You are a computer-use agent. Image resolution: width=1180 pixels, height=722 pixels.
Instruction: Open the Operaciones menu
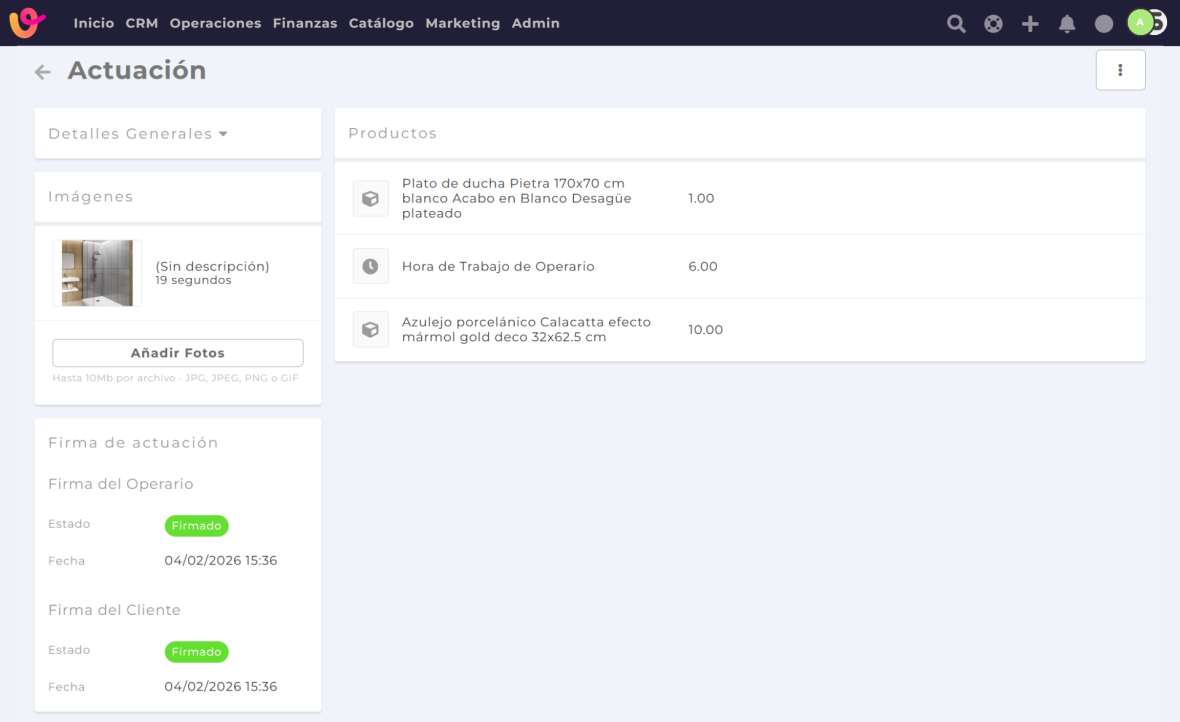pos(215,23)
